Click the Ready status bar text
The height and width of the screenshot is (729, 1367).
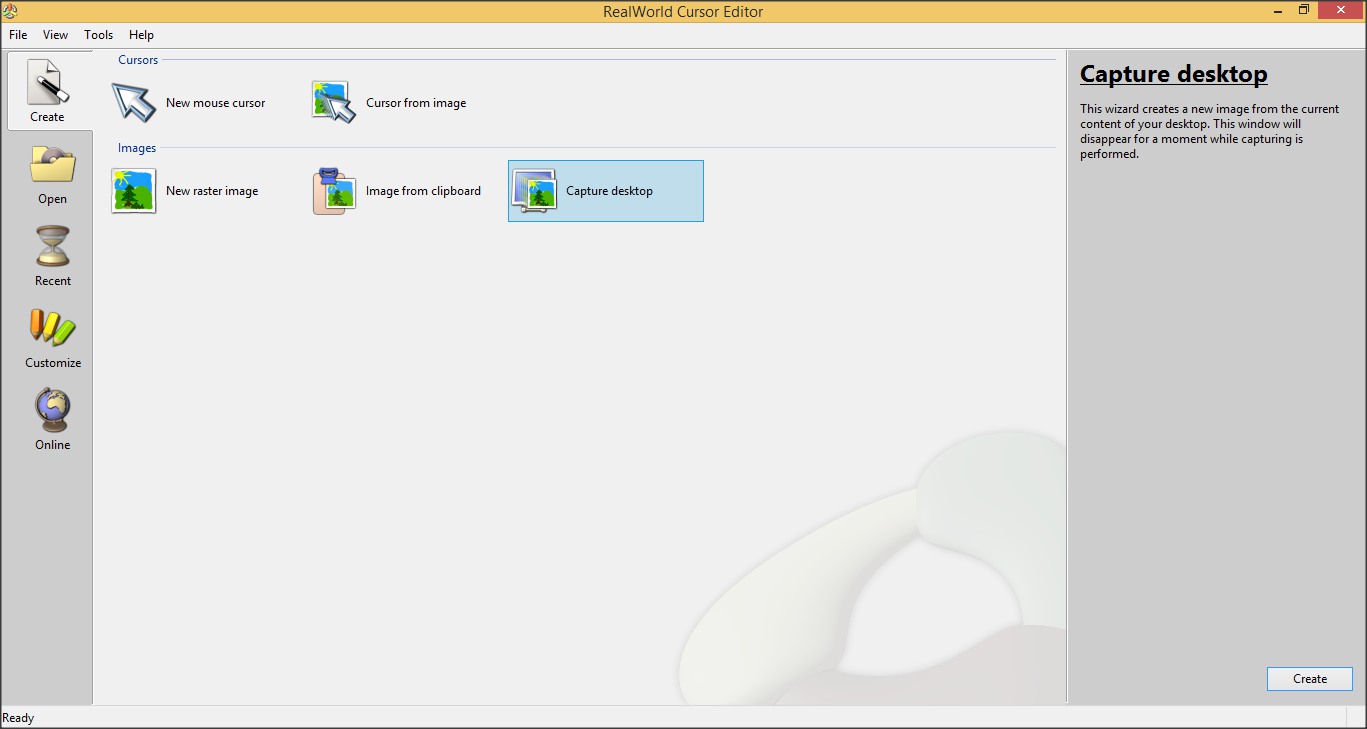coord(18,718)
